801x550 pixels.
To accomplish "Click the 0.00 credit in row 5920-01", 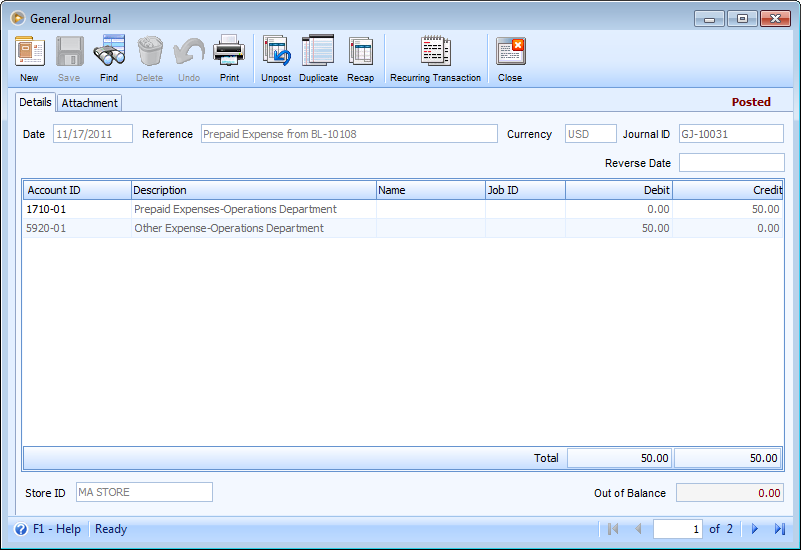I will (768, 228).
